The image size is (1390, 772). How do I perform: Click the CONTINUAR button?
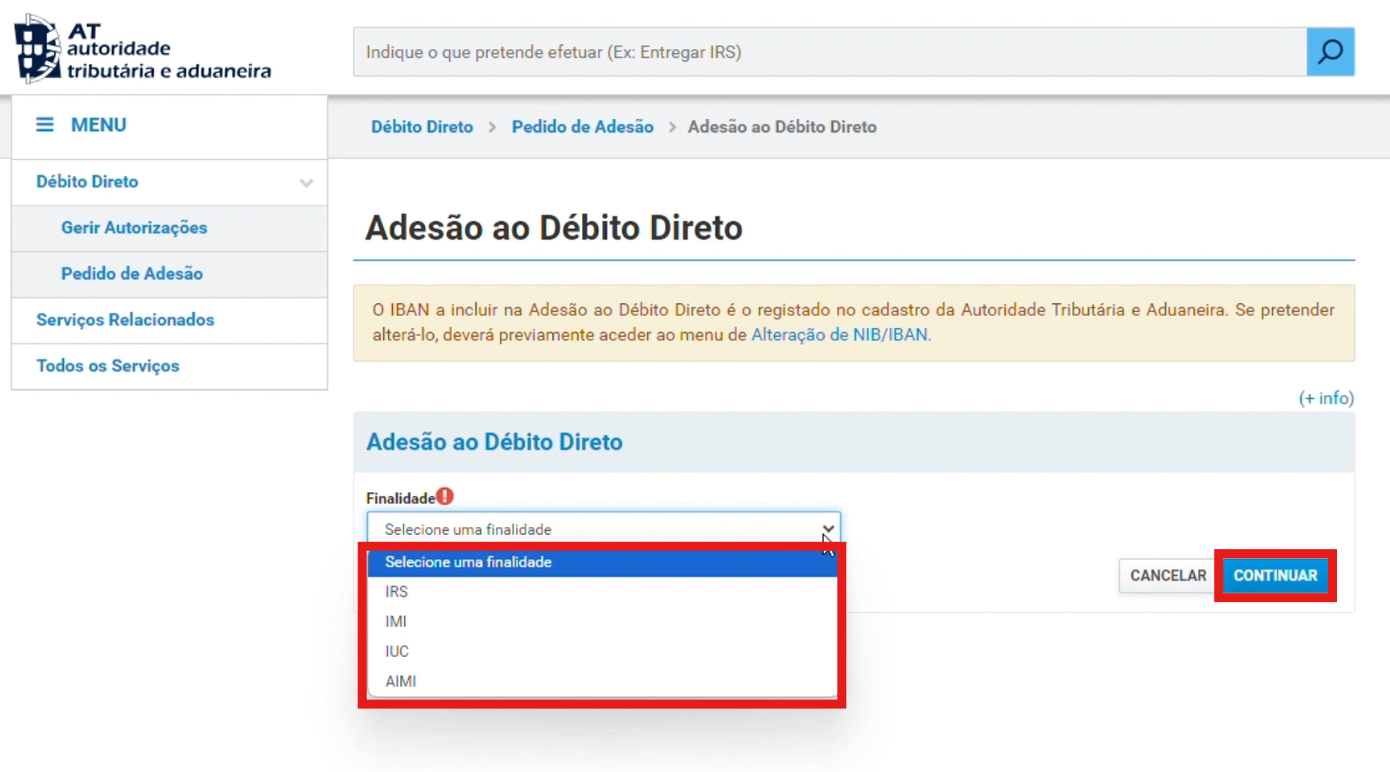[1275, 576]
